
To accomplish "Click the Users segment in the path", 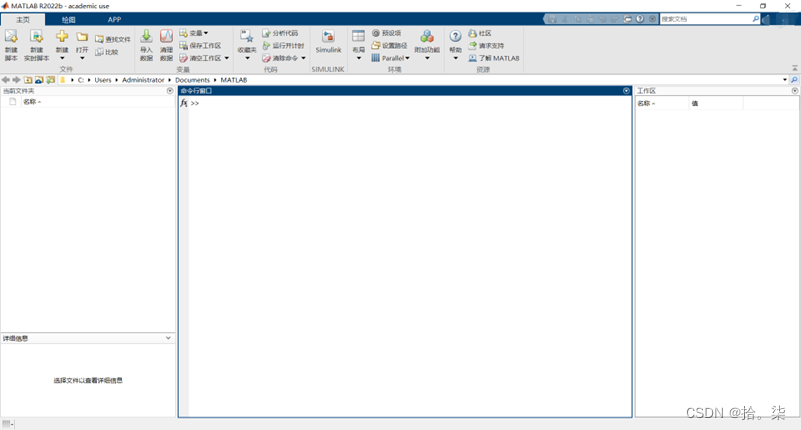I will 103,80.
